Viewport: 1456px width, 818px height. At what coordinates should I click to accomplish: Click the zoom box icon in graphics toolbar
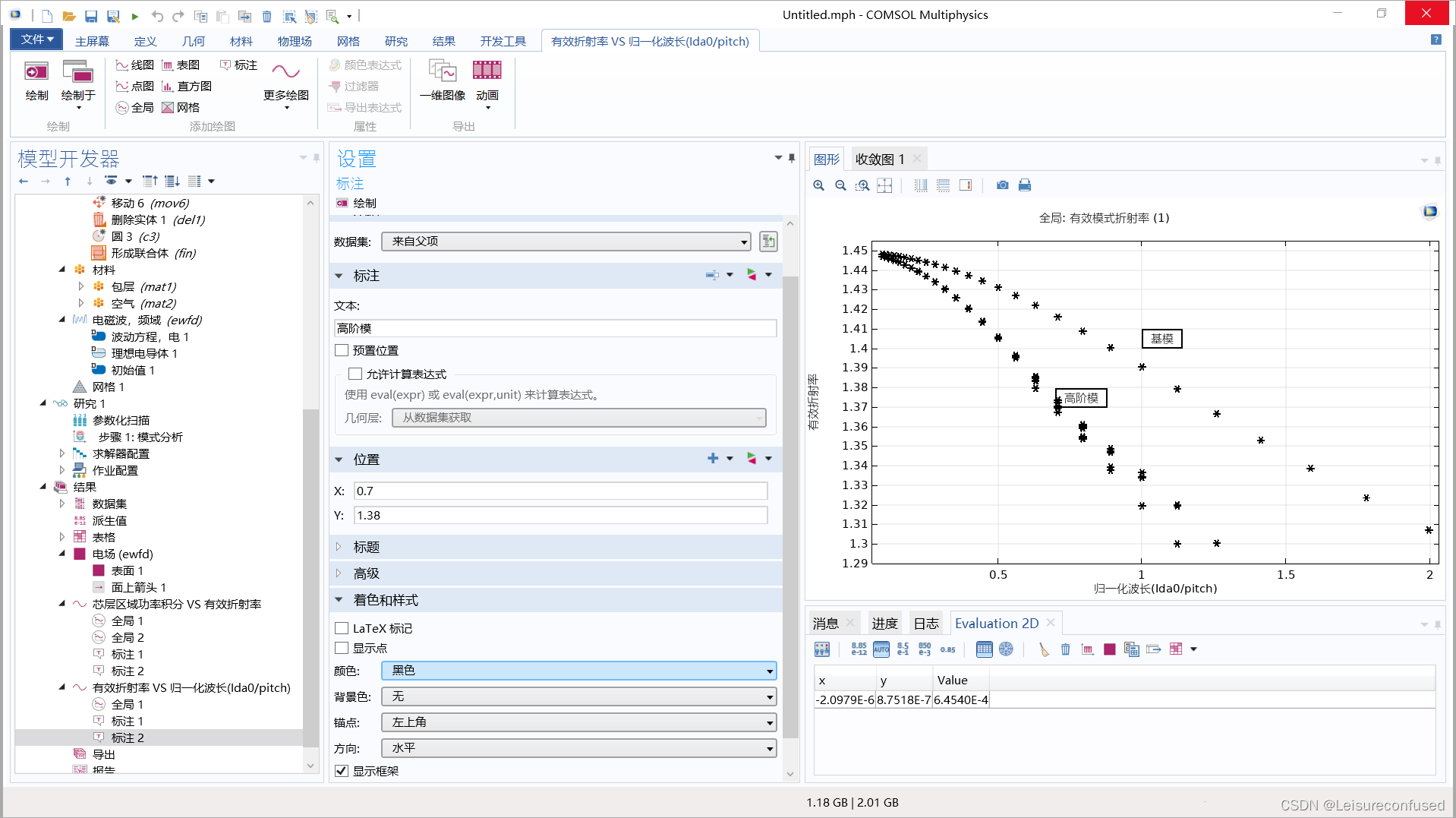pos(862,185)
